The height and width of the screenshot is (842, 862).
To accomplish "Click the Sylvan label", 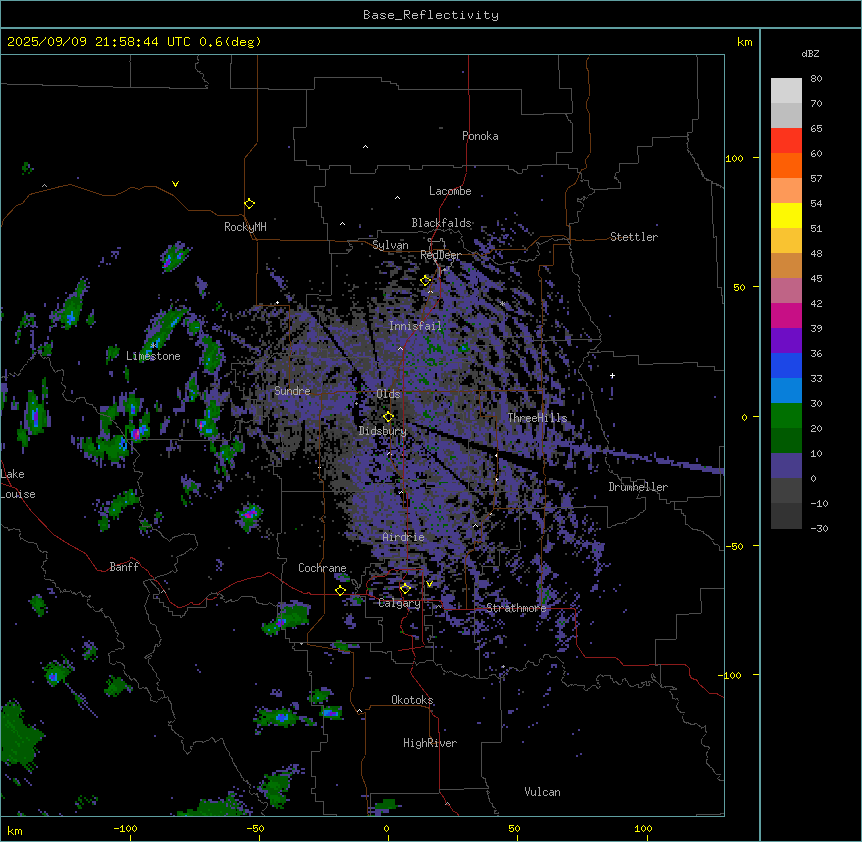I will [390, 245].
